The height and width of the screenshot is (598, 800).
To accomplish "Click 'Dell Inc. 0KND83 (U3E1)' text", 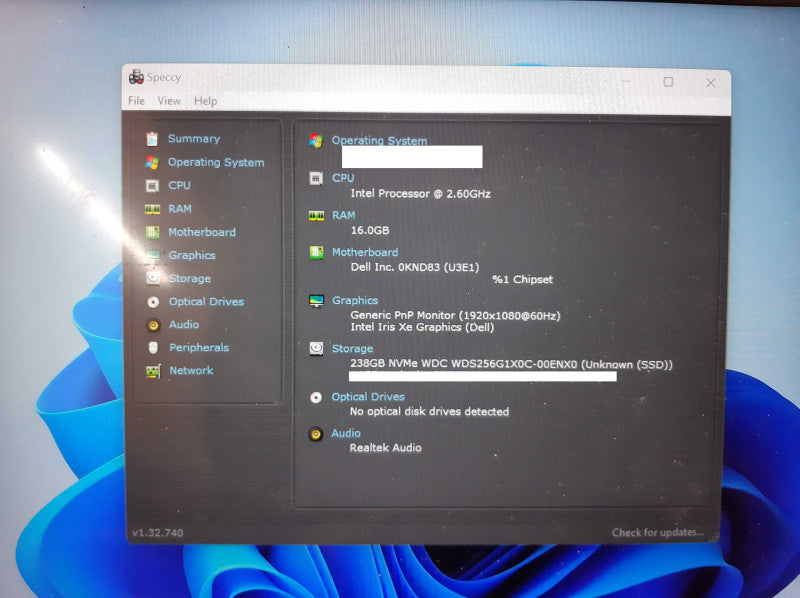I will pyautogui.click(x=415, y=267).
